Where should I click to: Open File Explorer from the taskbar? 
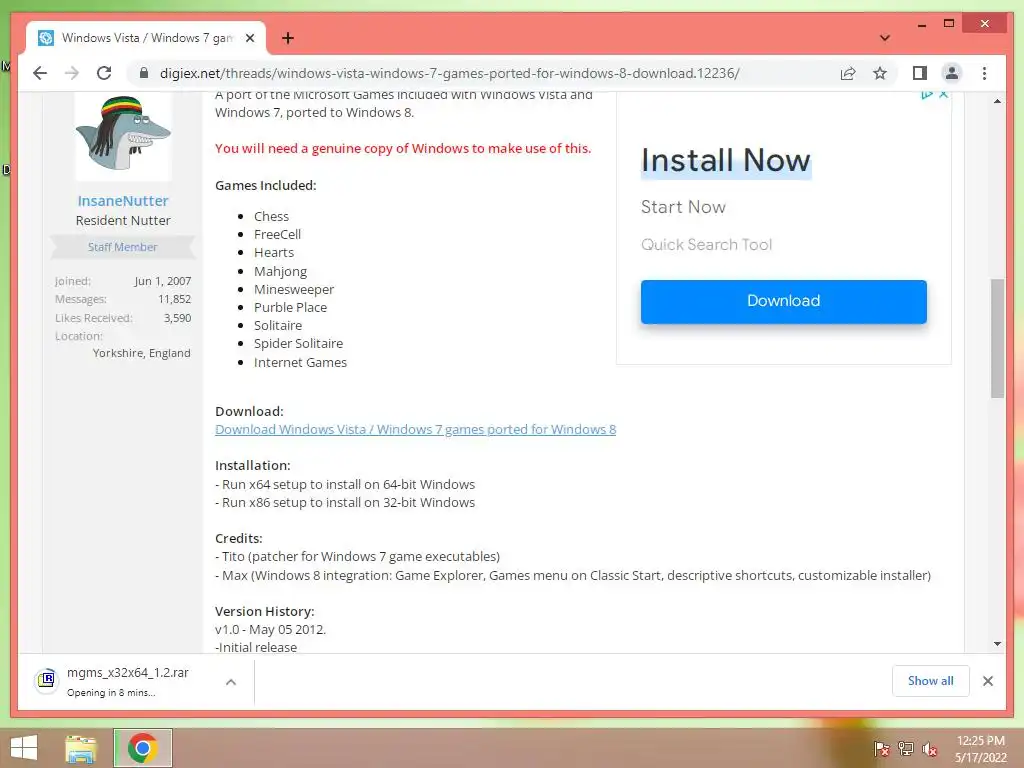[x=81, y=749]
